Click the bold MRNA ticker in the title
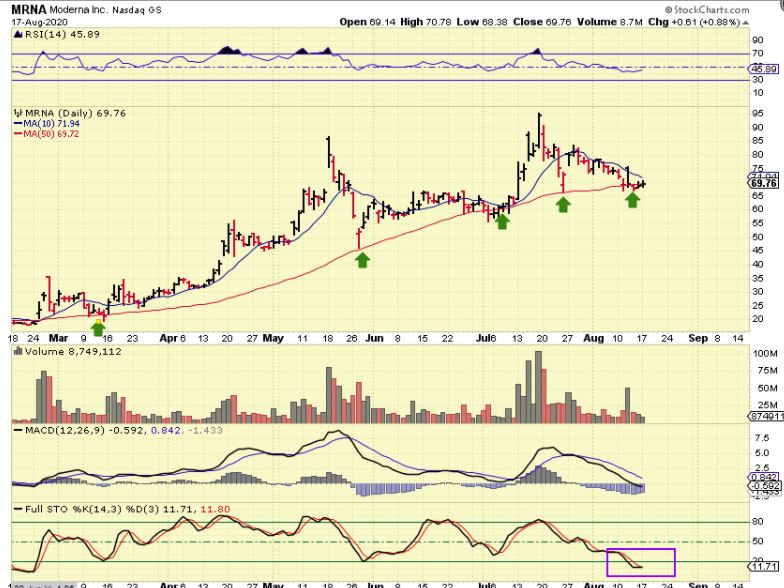This screenshot has width=784, height=588. tap(28, 10)
